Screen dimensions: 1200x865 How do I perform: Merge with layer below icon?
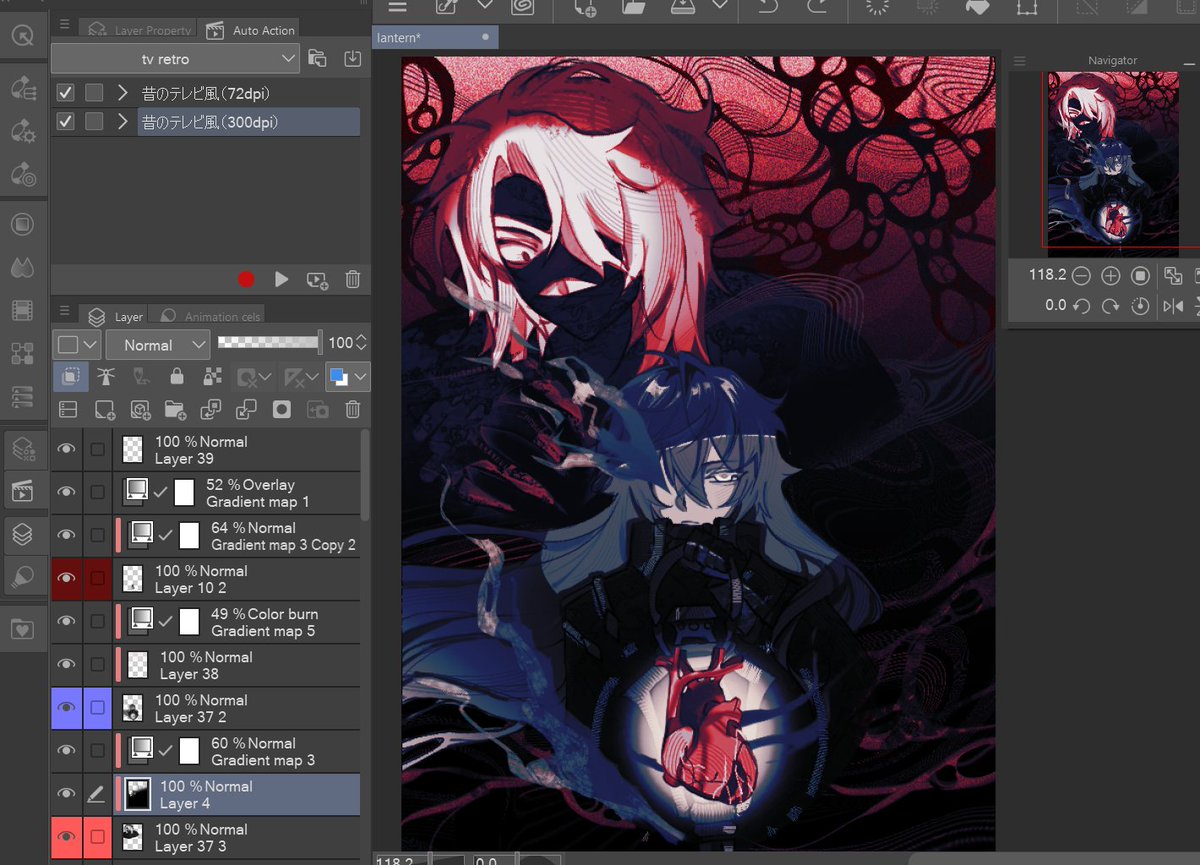pos(246,409)
